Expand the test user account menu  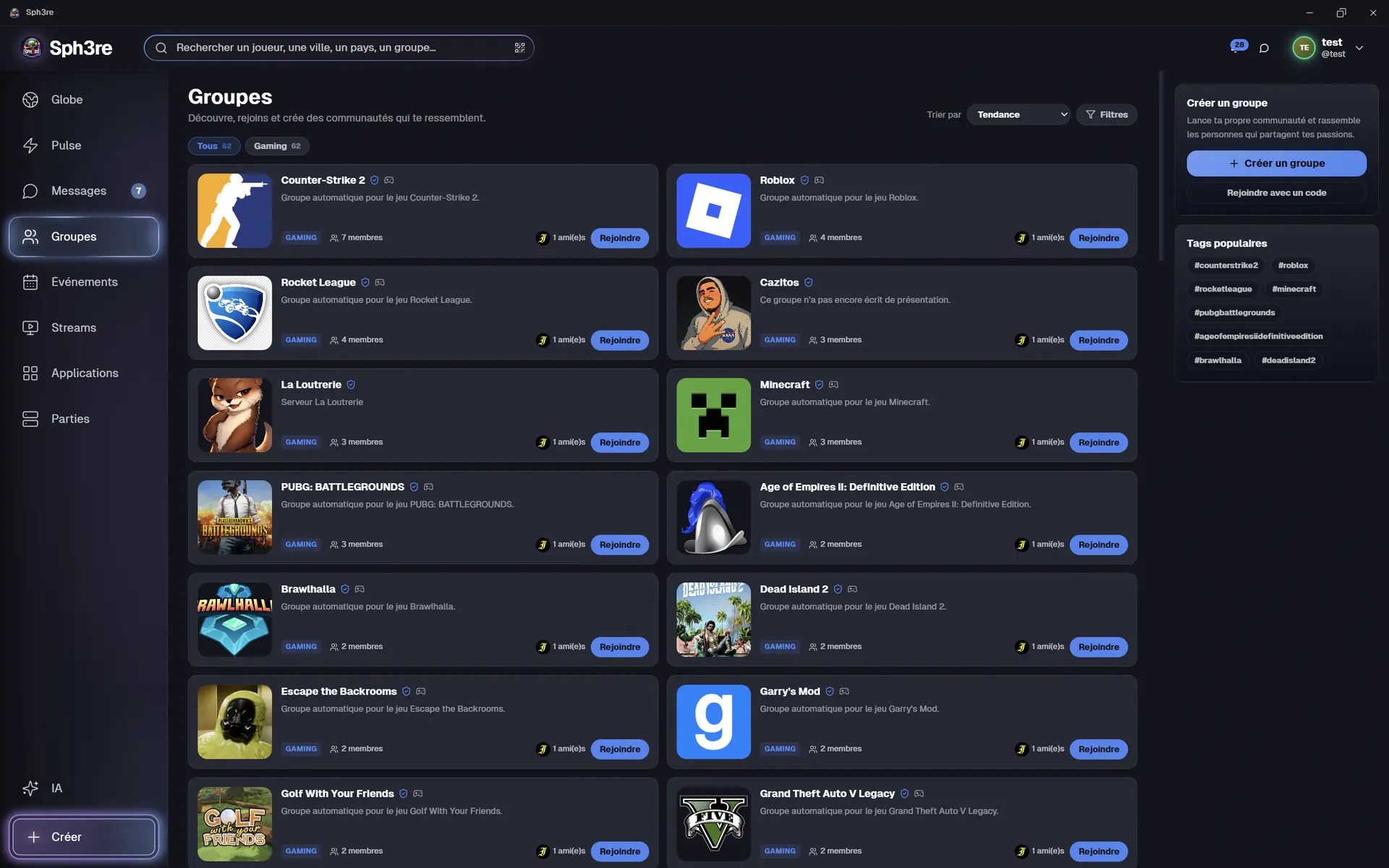pyautogui.click(x=1359, y=48)
